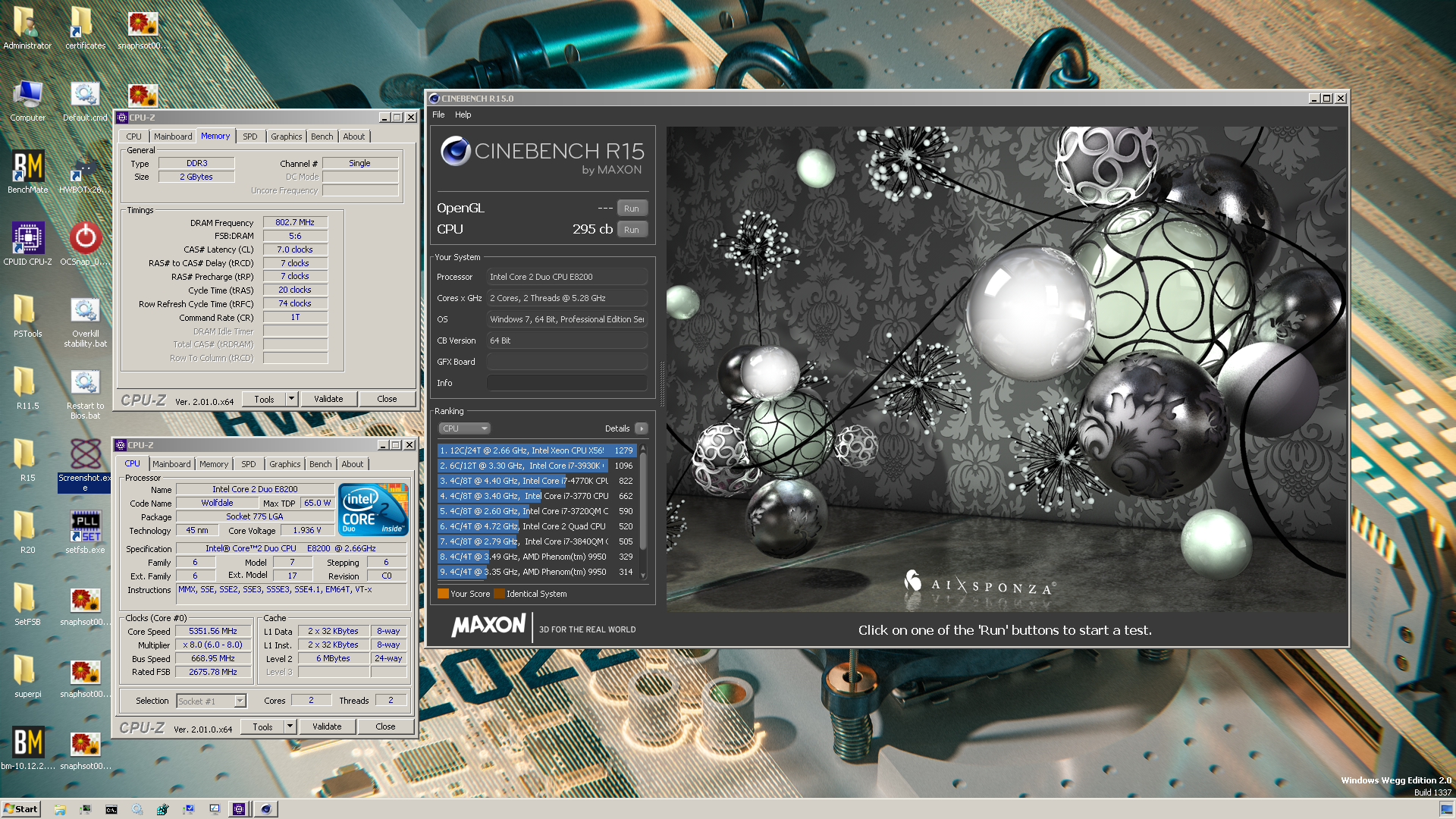This screenshot has height=819, width=1456.
Task: Open the Computer desktop icon
Action: point(28,101)
